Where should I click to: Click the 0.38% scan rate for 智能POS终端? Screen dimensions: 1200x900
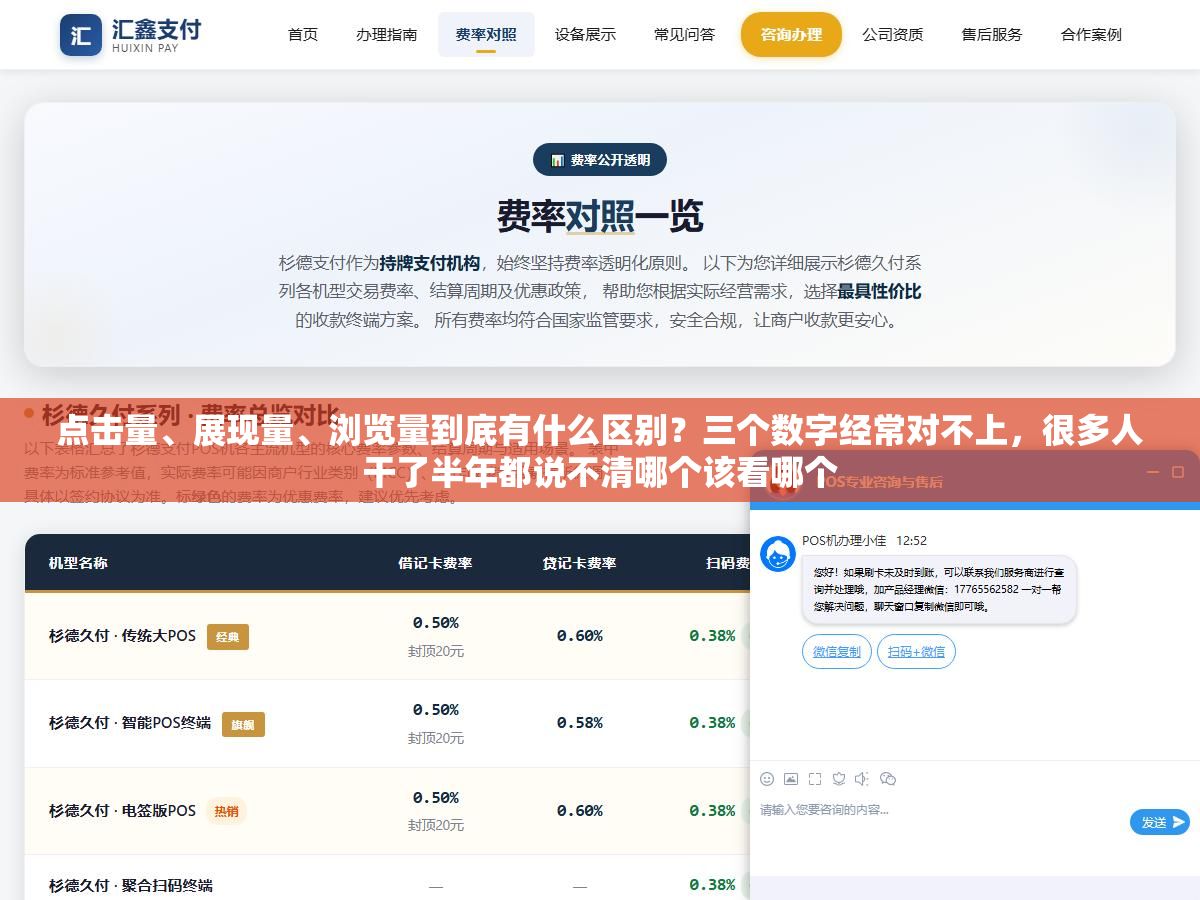[712, 723]
